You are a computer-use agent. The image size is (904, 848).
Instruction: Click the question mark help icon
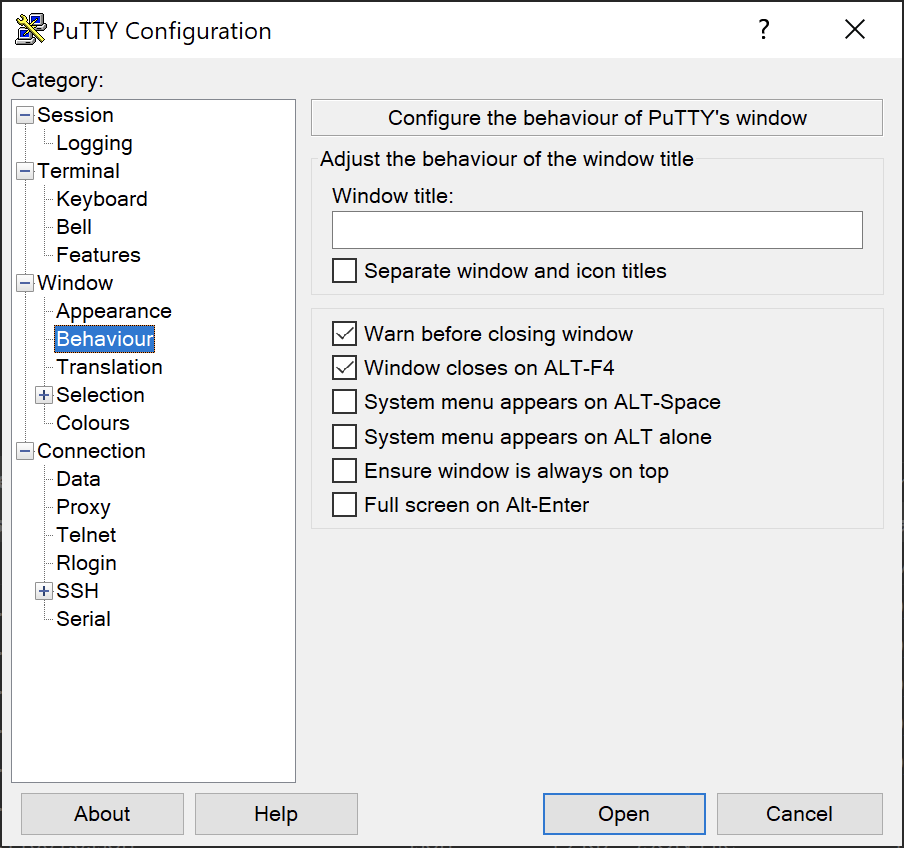(x=764, y=30)
